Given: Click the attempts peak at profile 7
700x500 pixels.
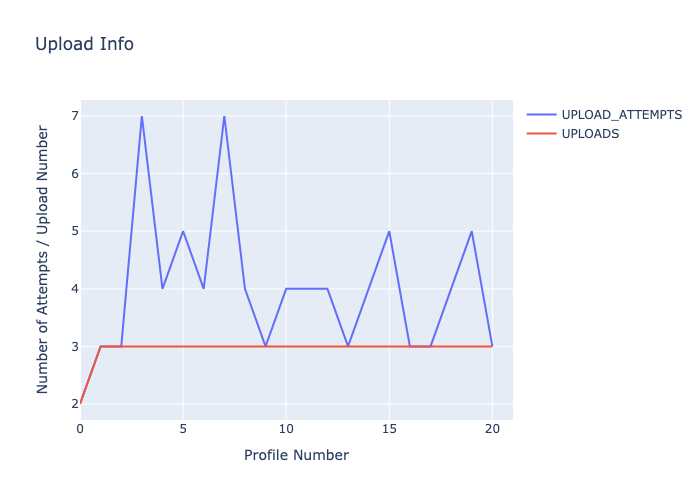Looking at the screenshot, I should tap(224, 116).
